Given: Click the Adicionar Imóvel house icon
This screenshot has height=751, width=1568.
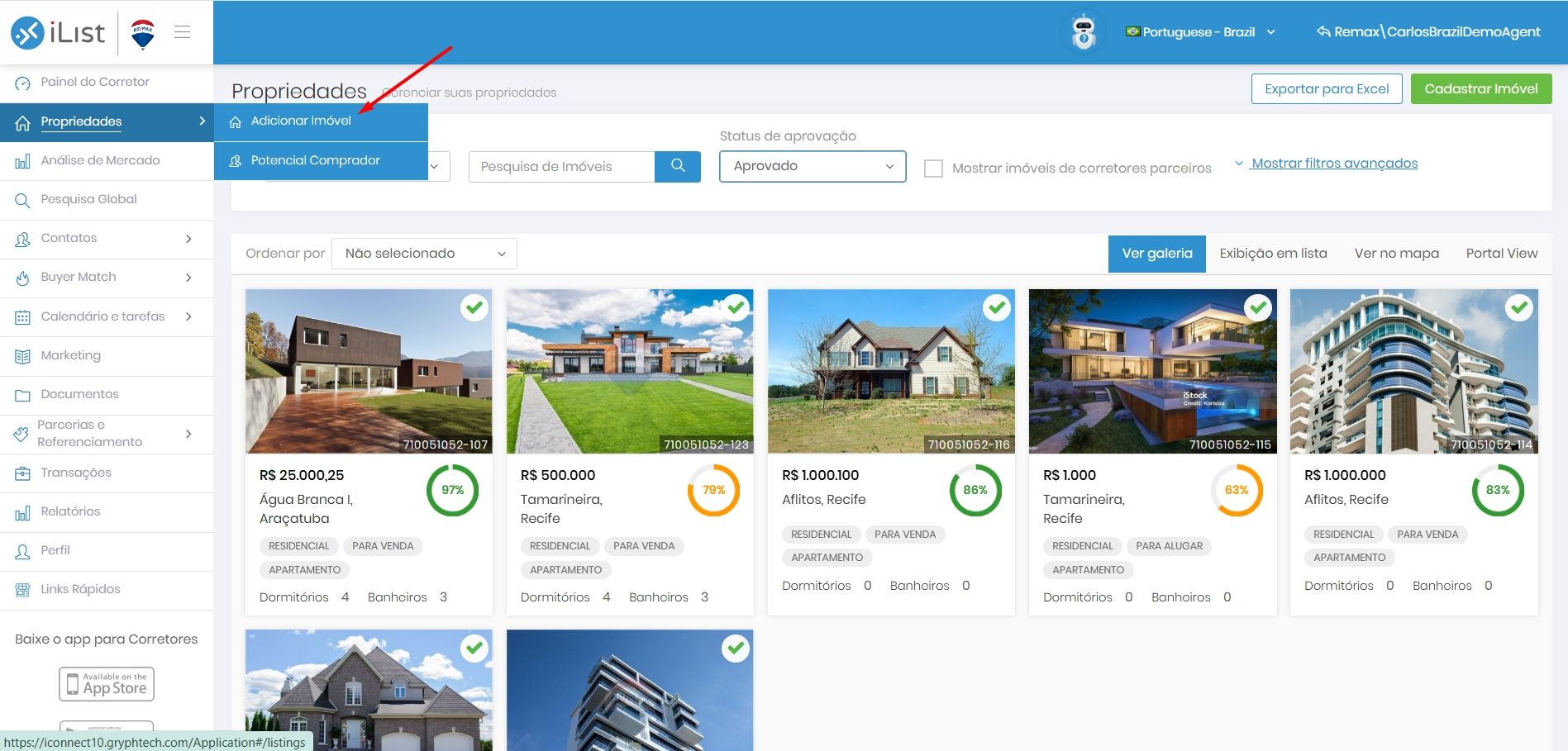Looking at the screenshot, I should pyautogui.click(x=236, y=121).
